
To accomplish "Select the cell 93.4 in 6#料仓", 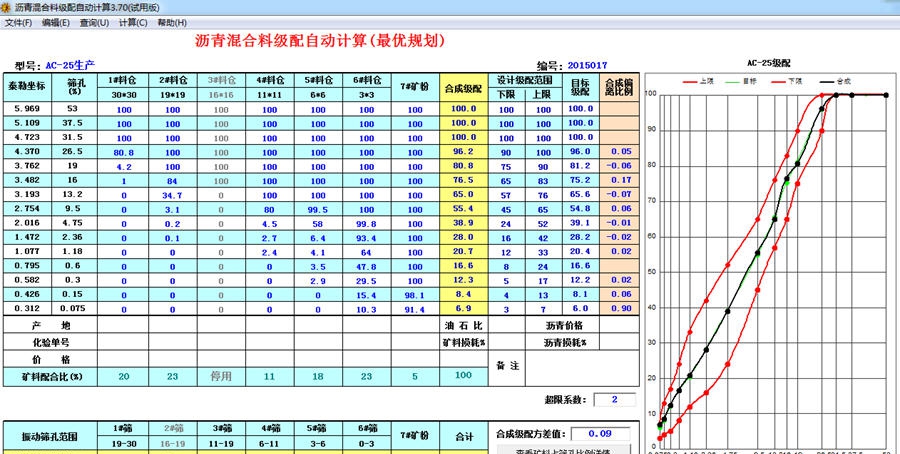I will 367,238.
